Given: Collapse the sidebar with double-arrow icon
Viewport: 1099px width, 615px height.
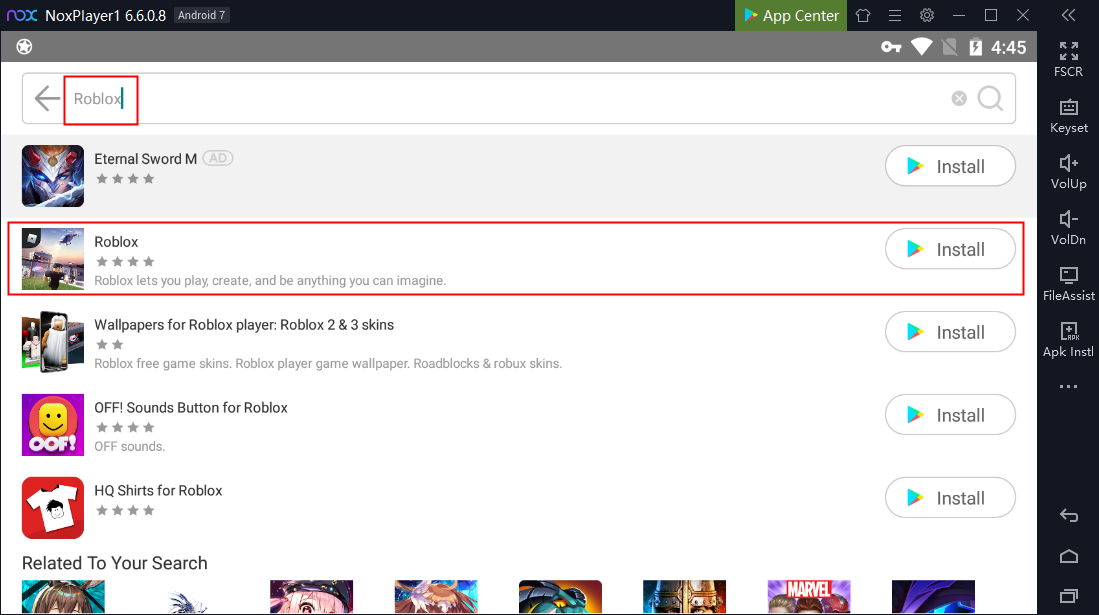Looking at the screenshot, I should pyautogui.click(x=1068, y=15).
